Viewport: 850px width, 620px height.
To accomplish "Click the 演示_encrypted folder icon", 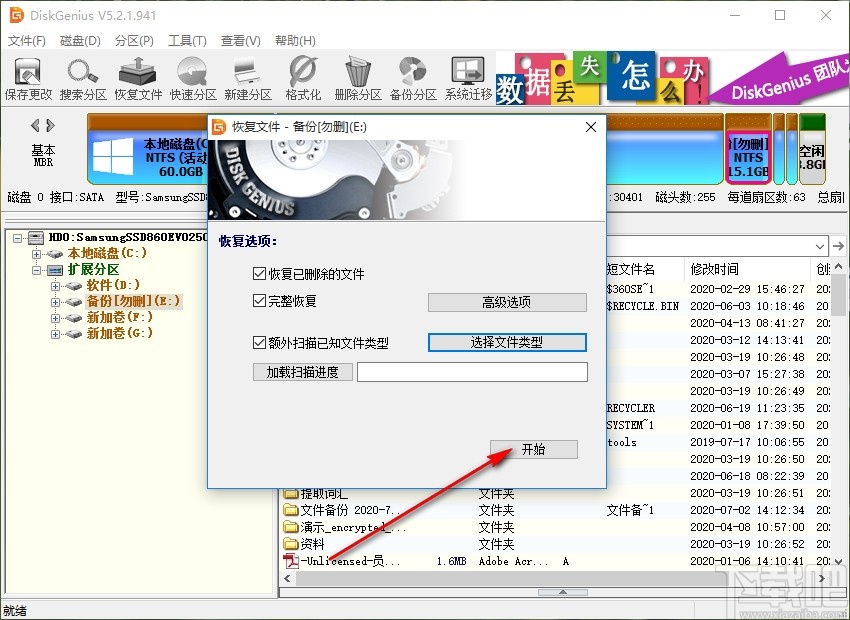I will point(291,527).
